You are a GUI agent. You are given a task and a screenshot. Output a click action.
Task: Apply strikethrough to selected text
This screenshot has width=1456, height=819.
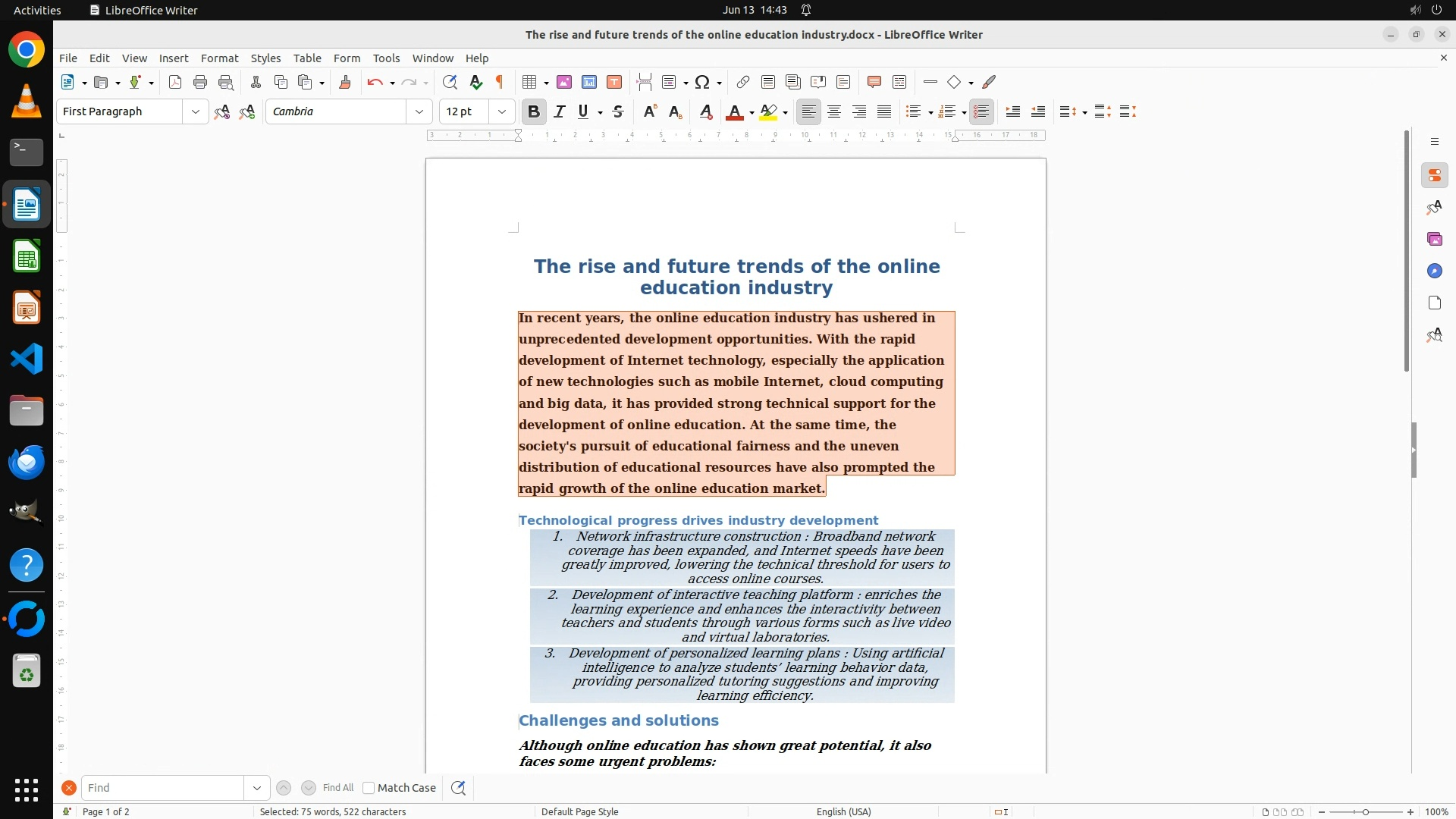(618, 112)
